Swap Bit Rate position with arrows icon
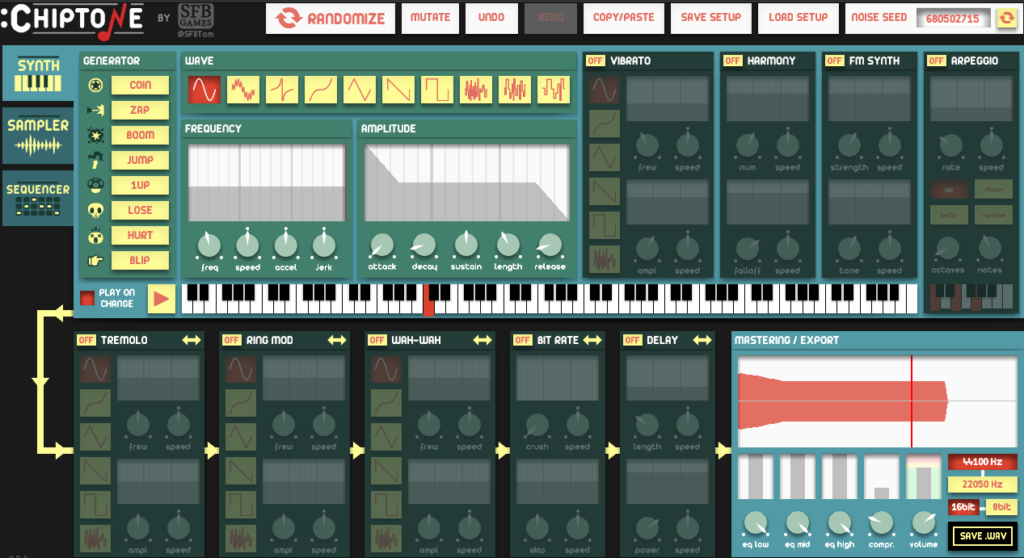Viewport: 1024px width, 558px height. pyautogui.click(x=592, y=340)
